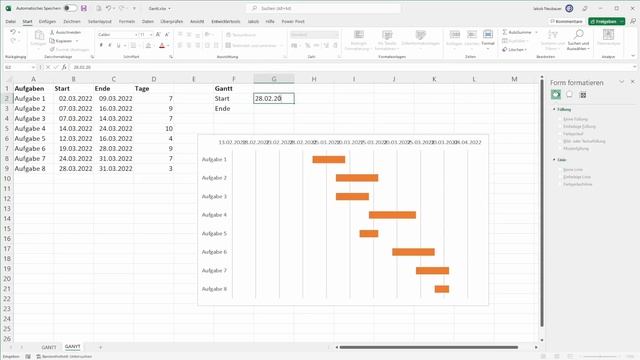The image size is (640, 360).
Task: Select column header G
Action: coord(273,79)
